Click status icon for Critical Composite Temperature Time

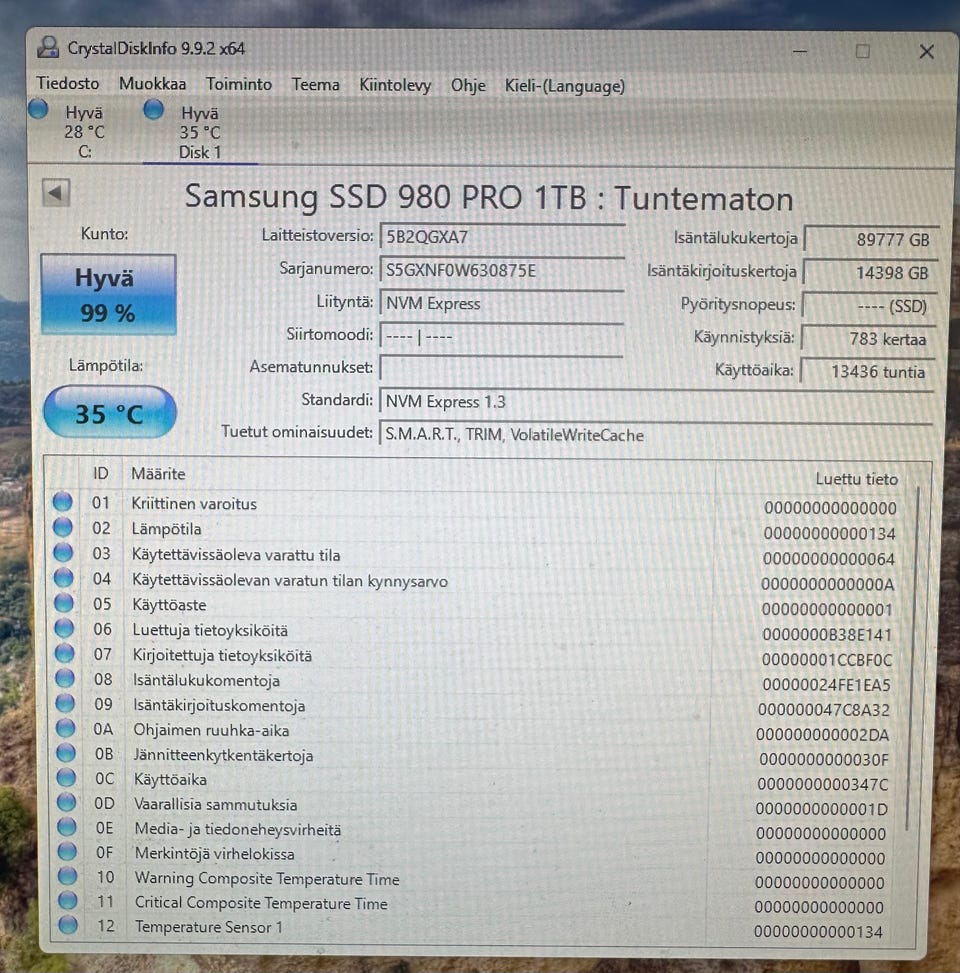[x=68, y=900]
